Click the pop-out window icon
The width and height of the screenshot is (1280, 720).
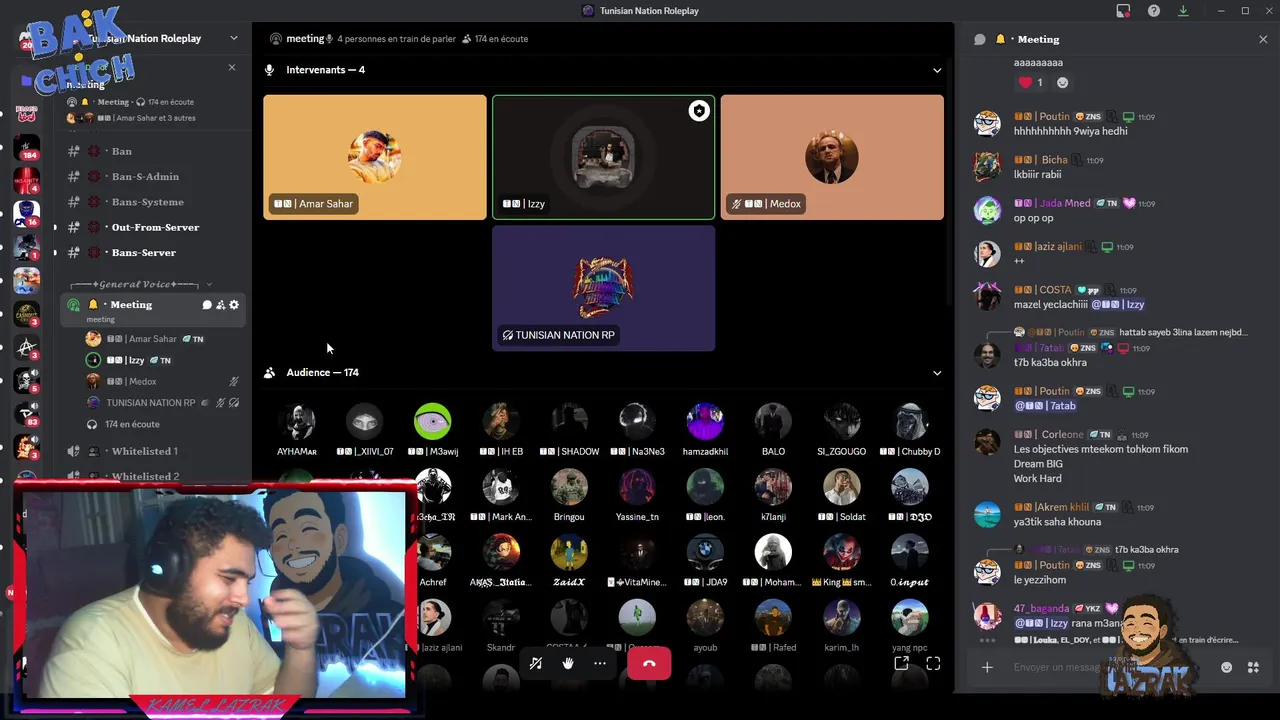pyautogui.click(x=901, y=663)
